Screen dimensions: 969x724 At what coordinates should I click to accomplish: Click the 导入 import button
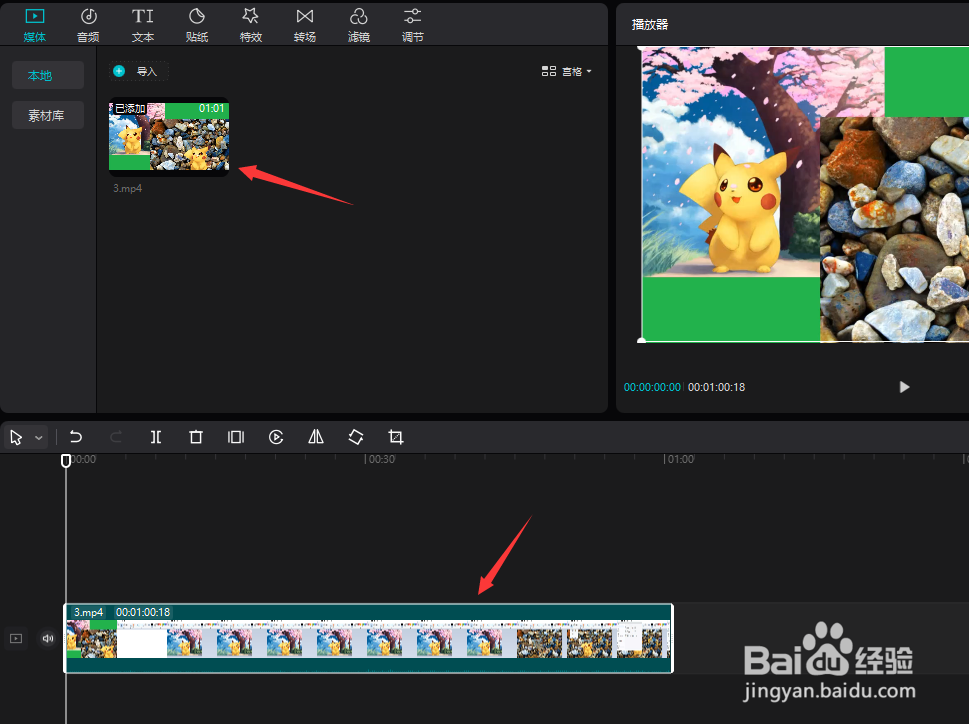[139, 72]
